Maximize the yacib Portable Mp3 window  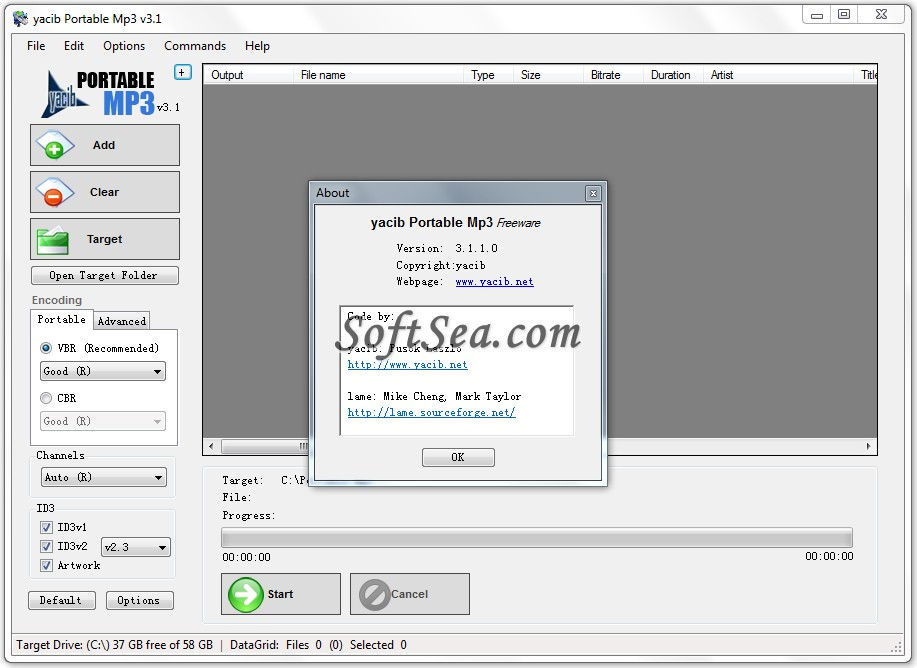844,15
